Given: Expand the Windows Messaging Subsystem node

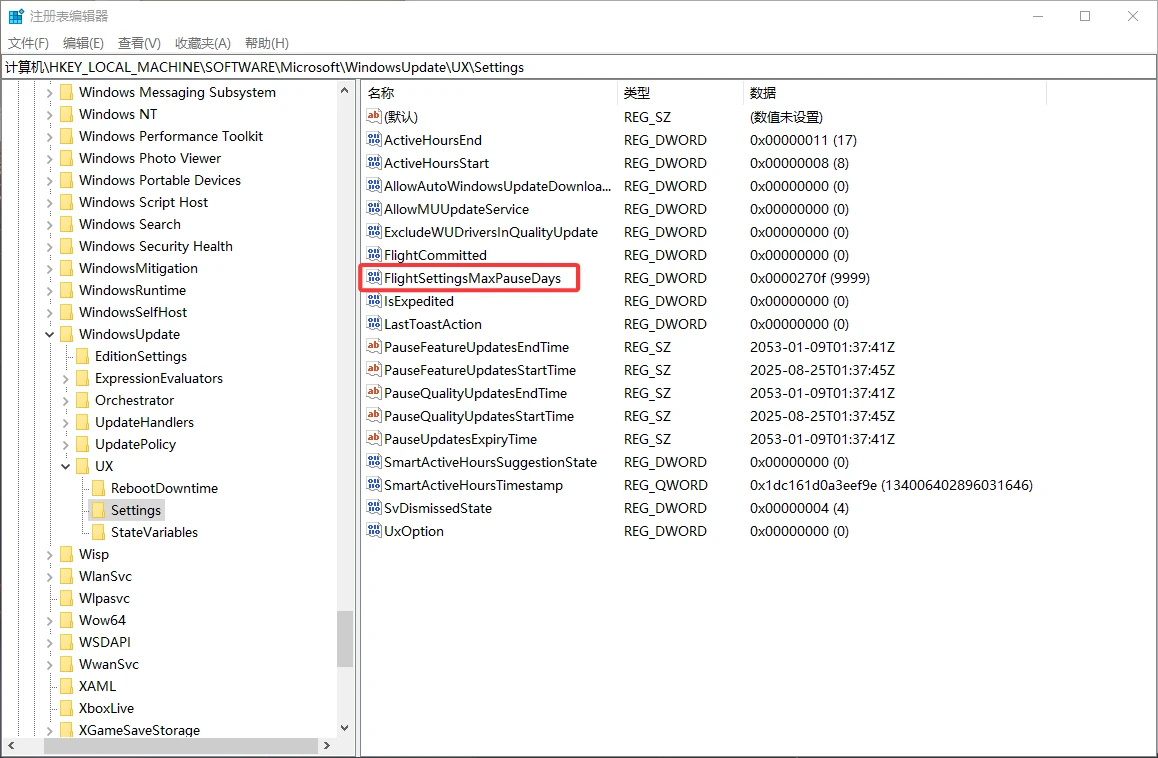Looking at the screenshot, I should (x=49, y=92).
